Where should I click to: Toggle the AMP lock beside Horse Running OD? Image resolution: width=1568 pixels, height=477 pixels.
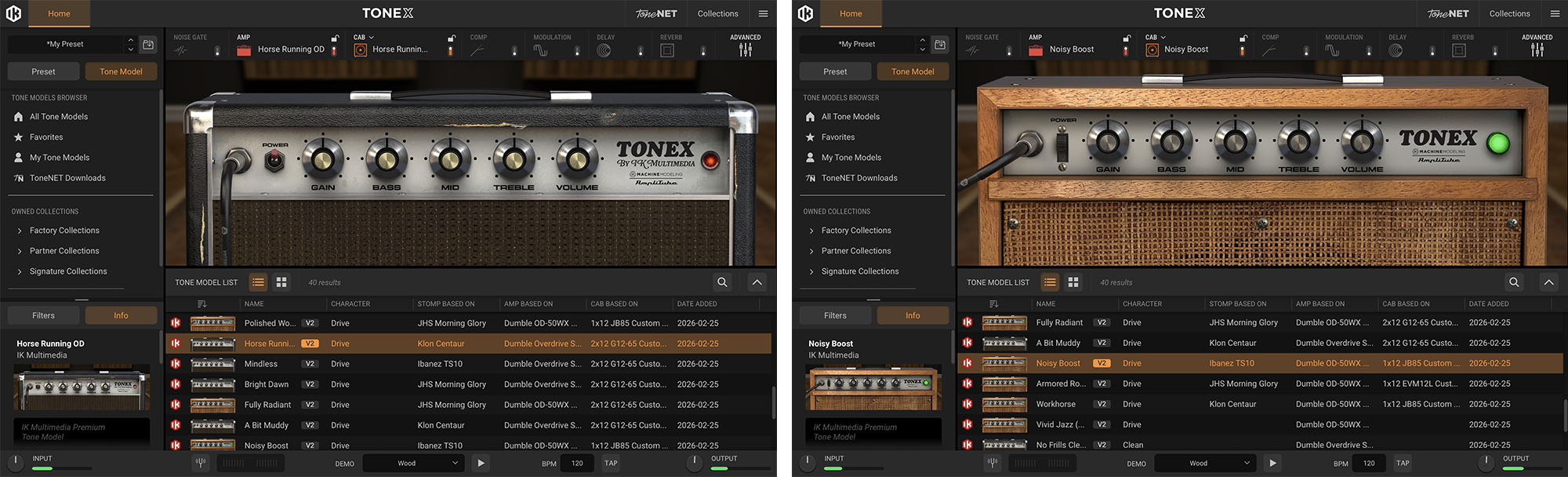pos(335,38)
